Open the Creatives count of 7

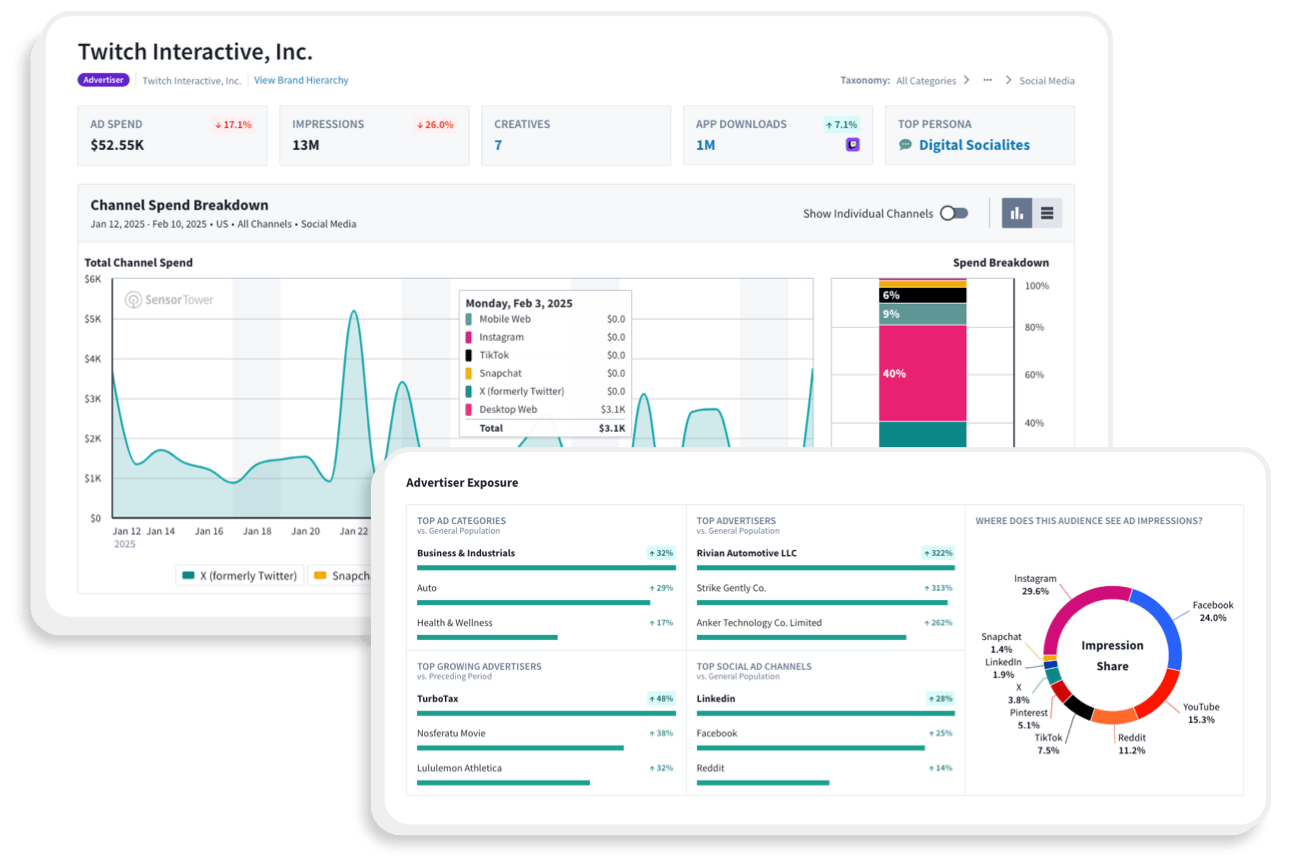498,145
